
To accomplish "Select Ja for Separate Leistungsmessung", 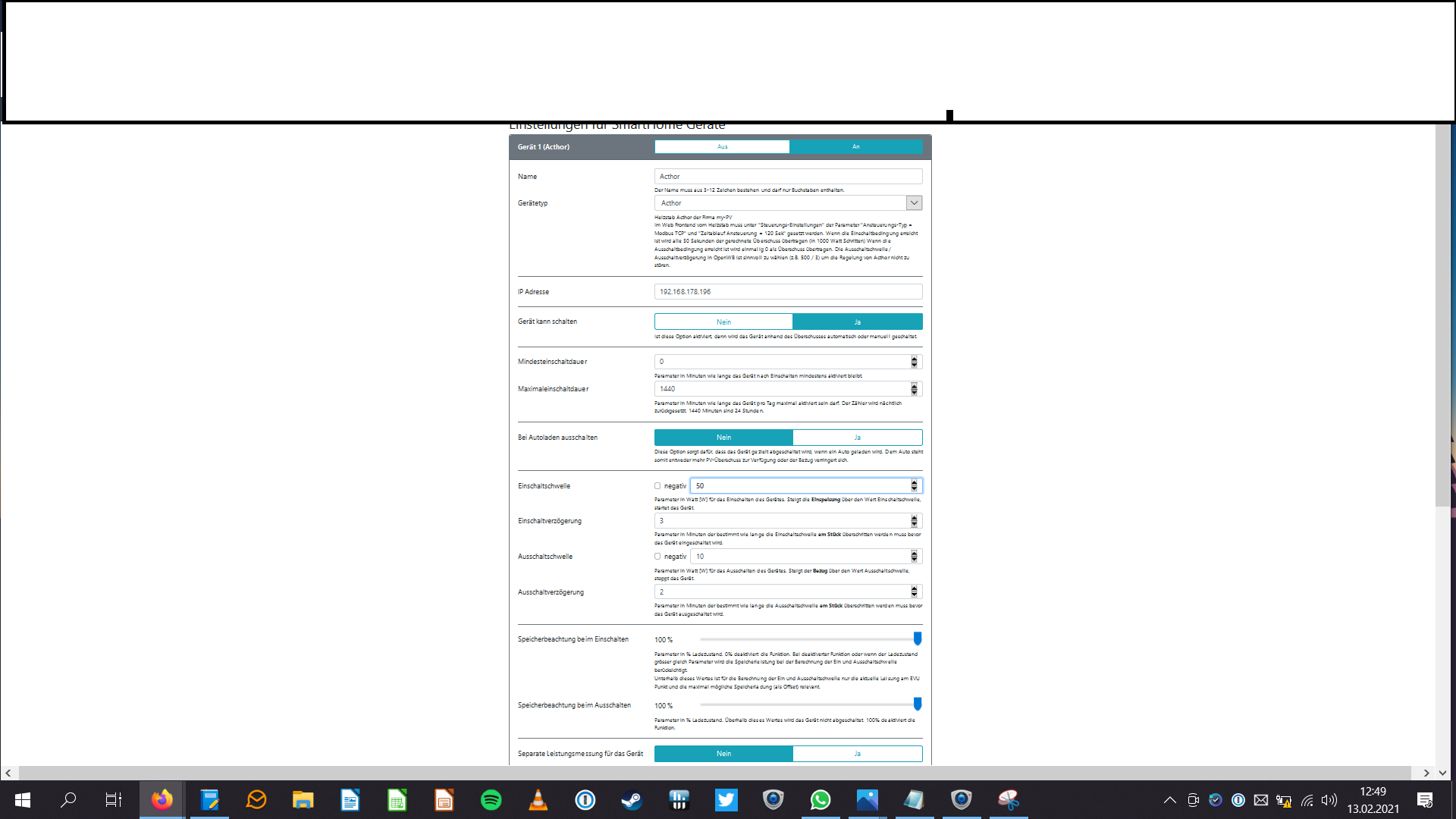I will point(857,754).
